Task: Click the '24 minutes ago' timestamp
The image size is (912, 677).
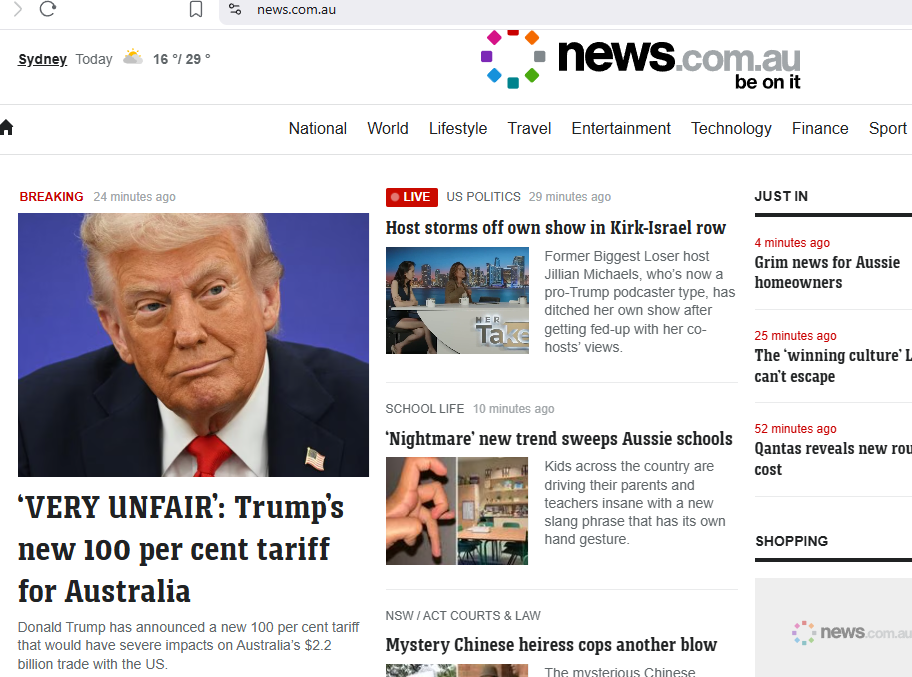Action: point(134,197)
